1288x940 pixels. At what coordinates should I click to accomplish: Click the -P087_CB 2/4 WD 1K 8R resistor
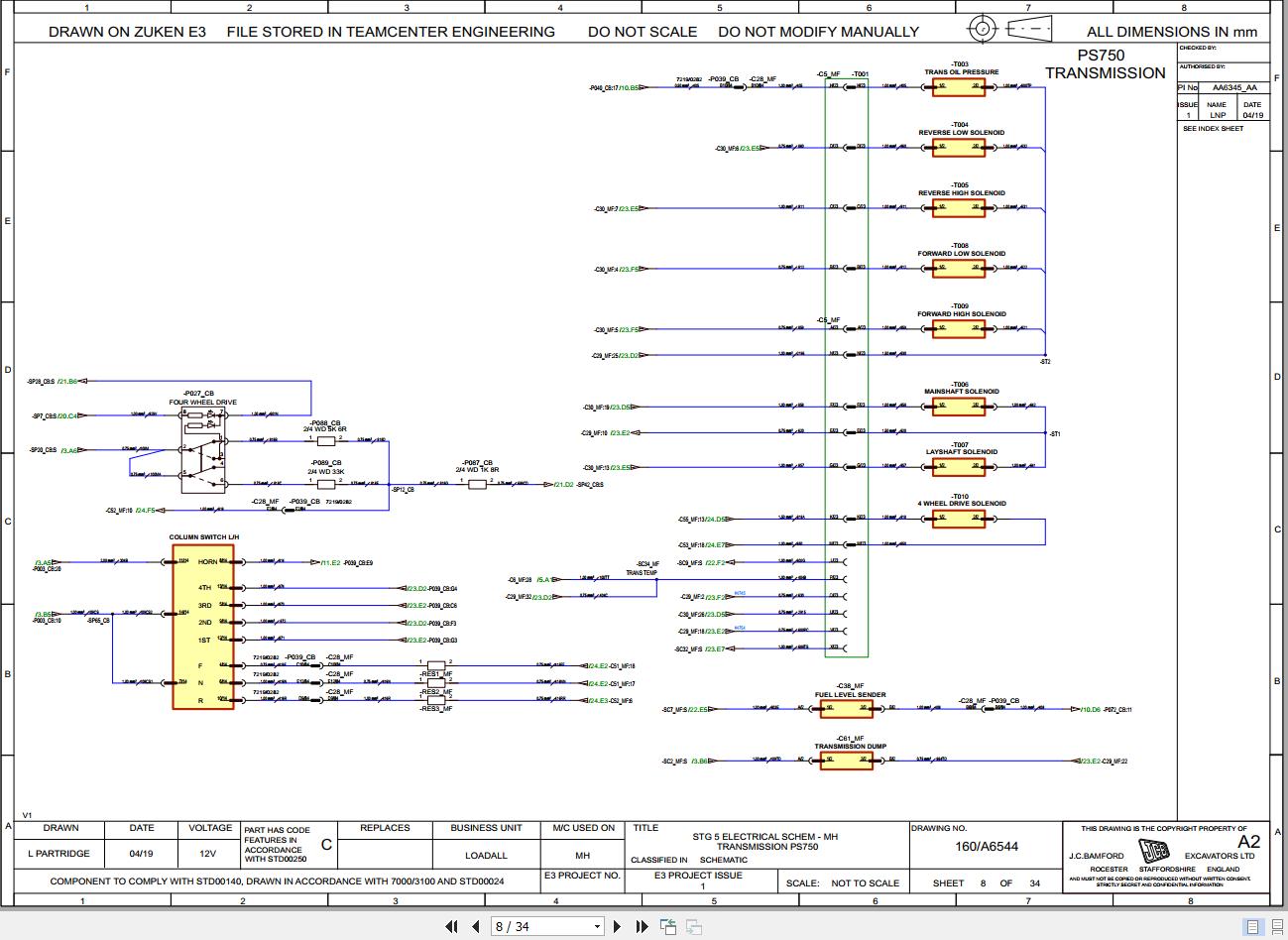(x=477, y=483)
